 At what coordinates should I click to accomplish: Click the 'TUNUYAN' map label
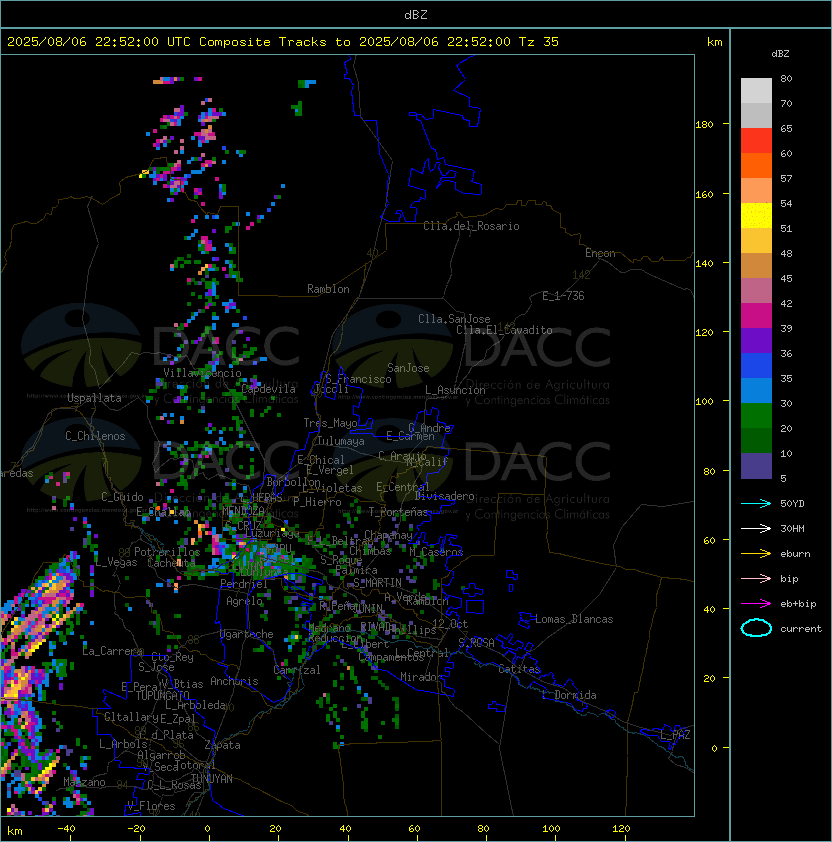212,779
